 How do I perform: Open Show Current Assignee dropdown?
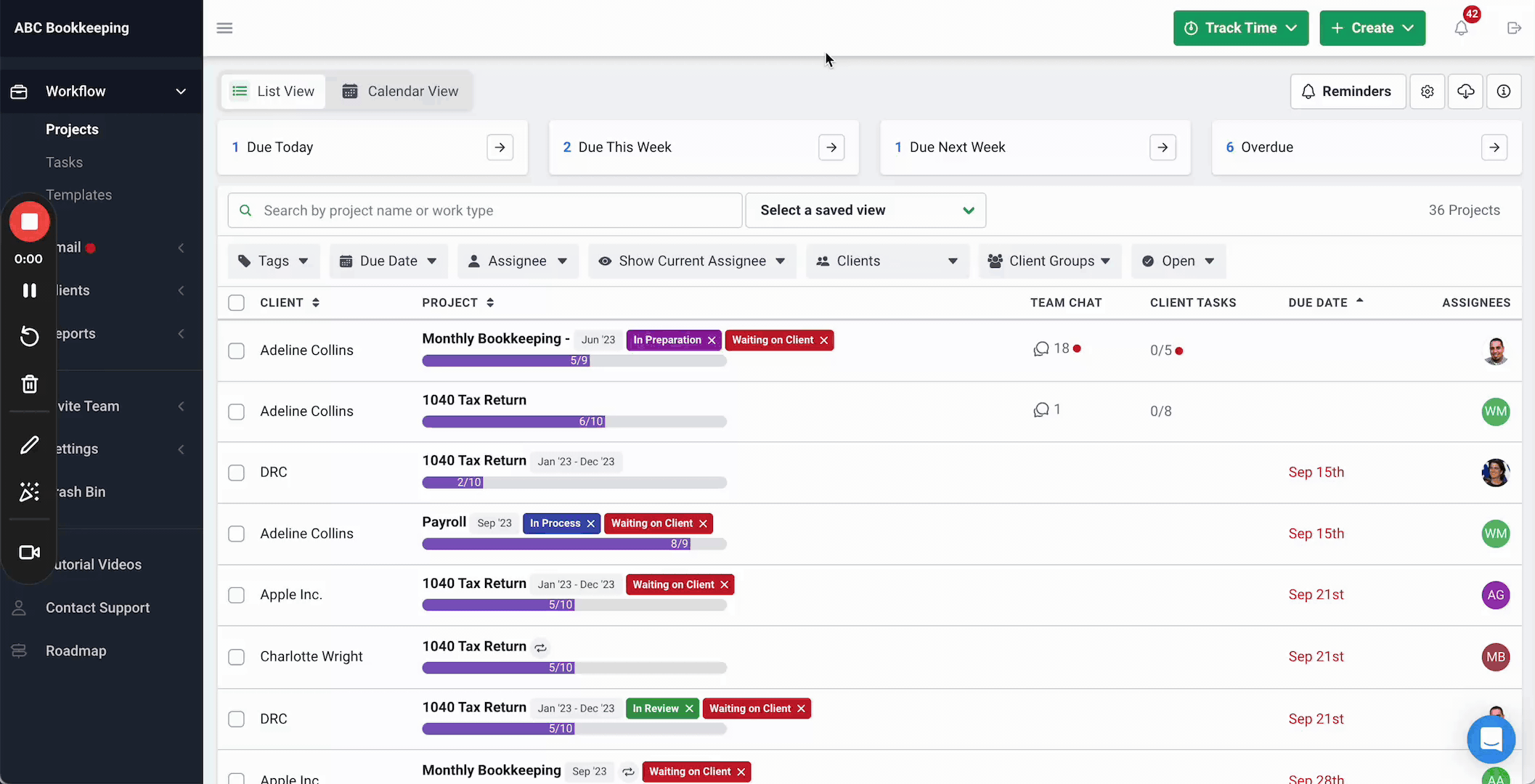[x=692, y=261]
